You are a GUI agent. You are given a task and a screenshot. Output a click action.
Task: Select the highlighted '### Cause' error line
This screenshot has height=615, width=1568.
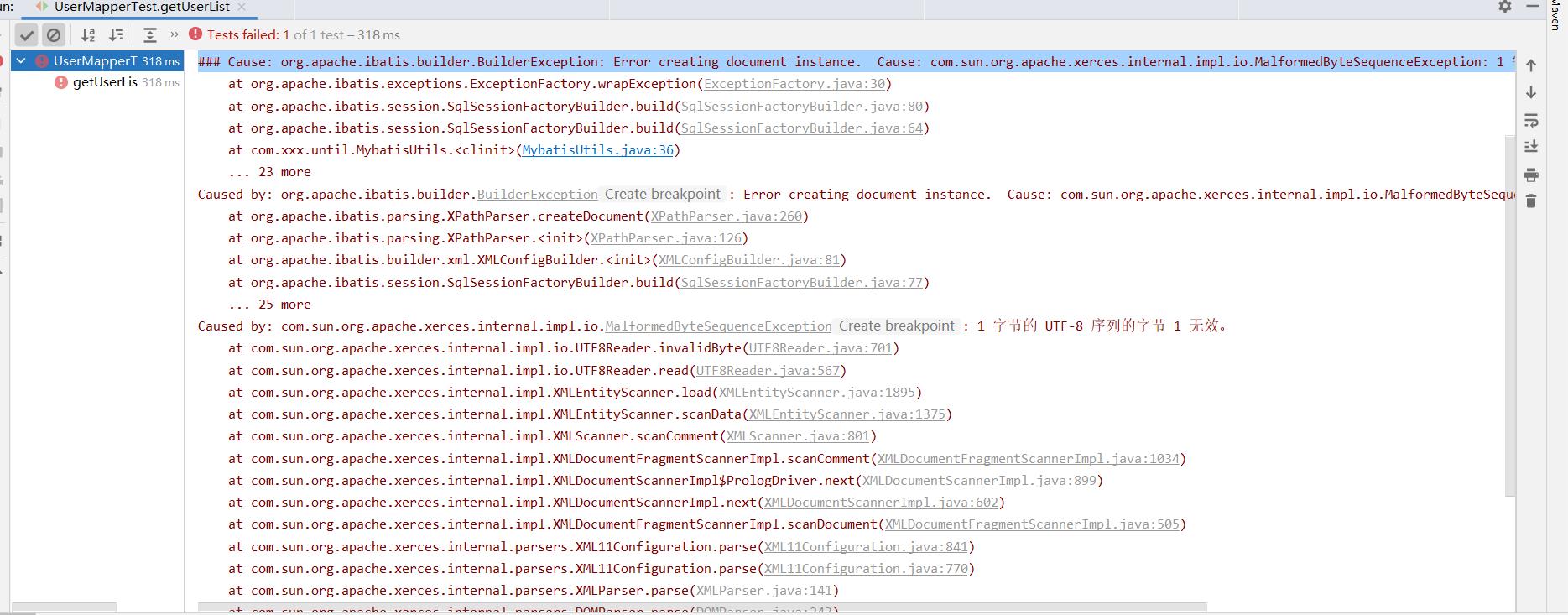857,62
